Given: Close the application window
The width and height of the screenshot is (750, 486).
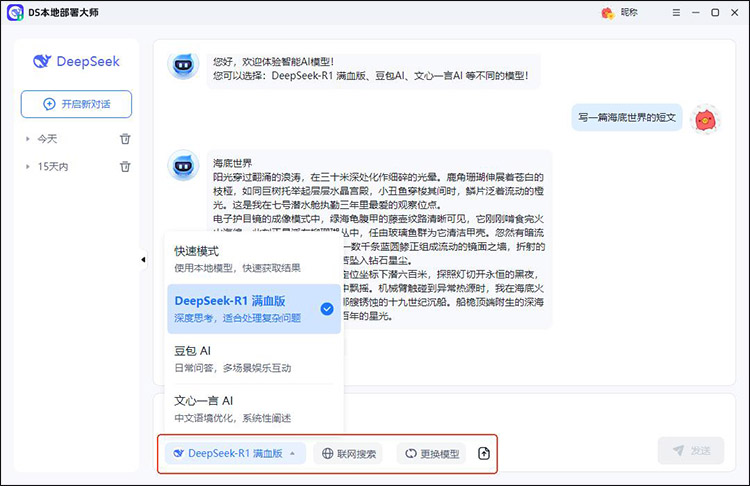Looking at the screenshot, I should click(735, 12).
